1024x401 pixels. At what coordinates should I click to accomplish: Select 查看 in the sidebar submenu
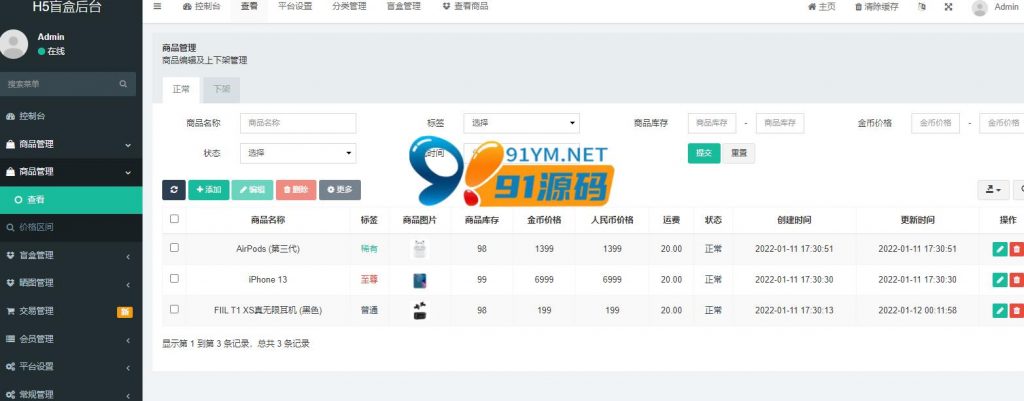tap(71, 200)
